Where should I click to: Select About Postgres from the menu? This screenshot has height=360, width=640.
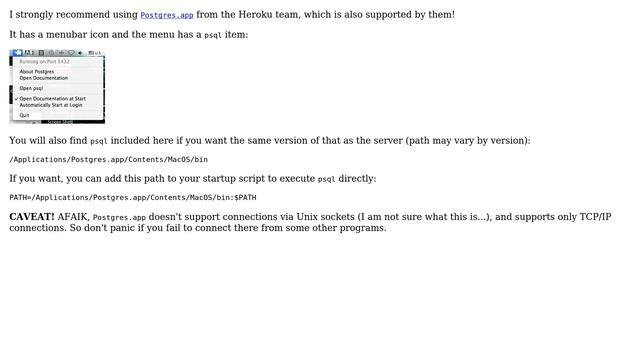(x=37, y=71)
